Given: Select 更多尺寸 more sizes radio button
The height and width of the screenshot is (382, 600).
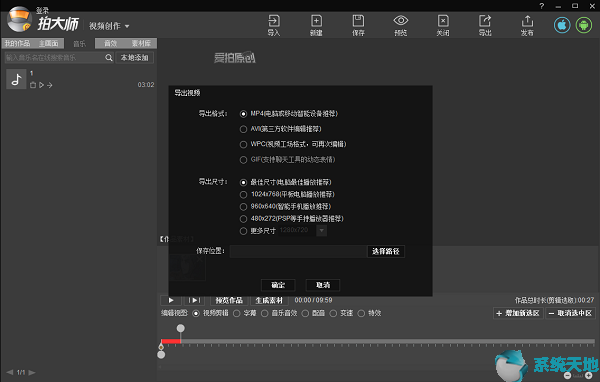Looking at the screenshot, I should pyautogui.click(x=243, y=231).
